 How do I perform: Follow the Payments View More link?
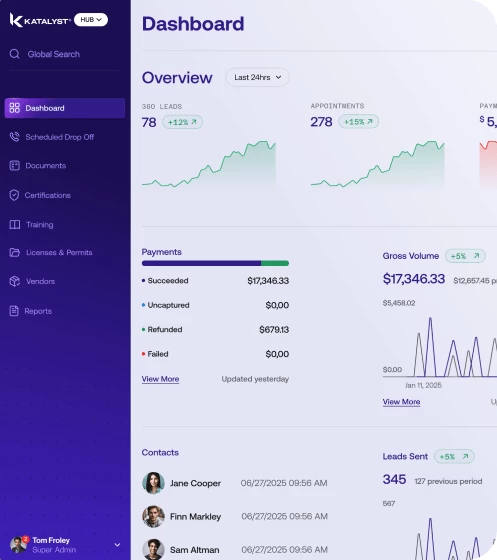[160, 379]
